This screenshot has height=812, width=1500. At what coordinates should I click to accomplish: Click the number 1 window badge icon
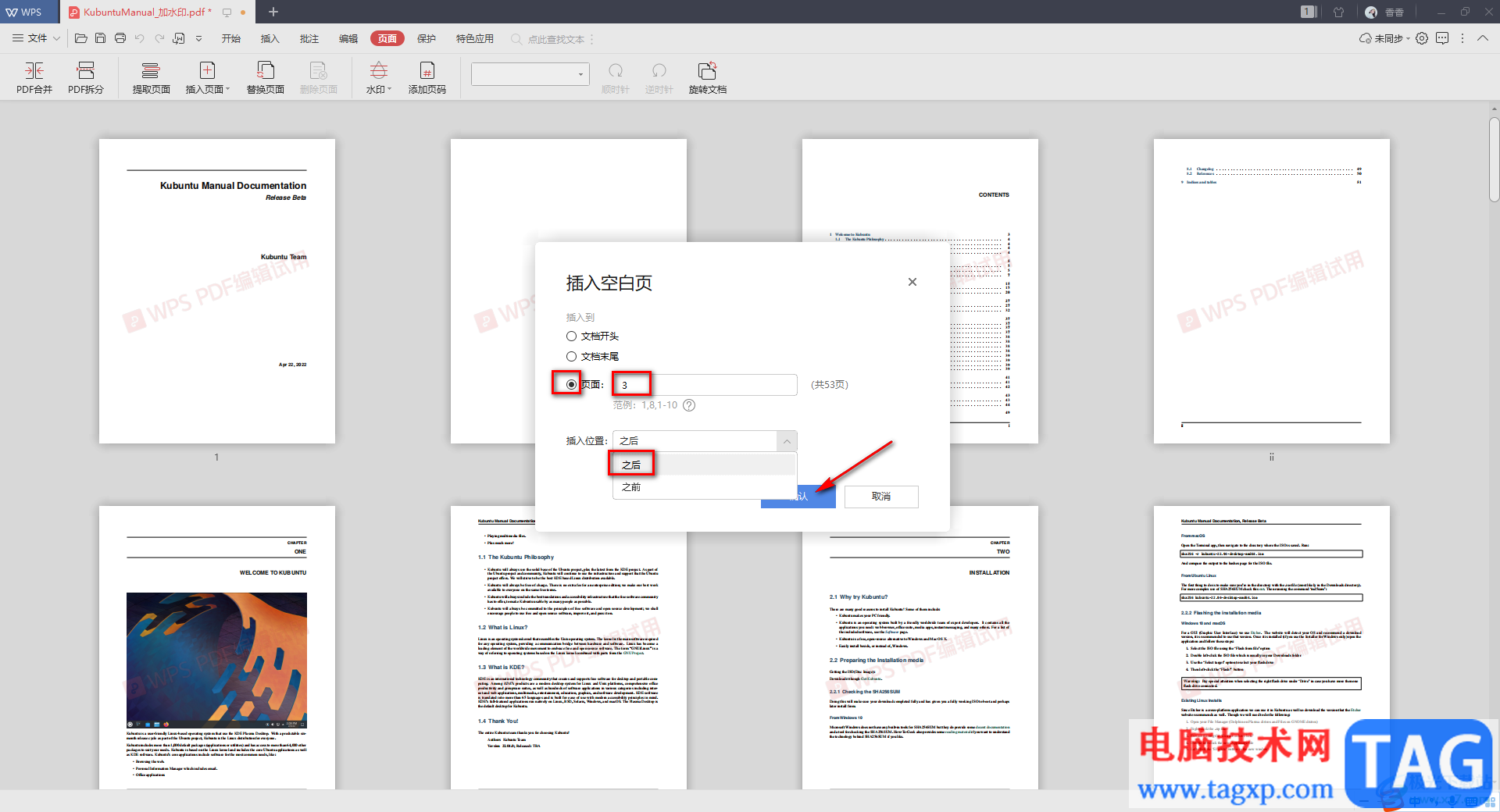tap(1309, 12)
